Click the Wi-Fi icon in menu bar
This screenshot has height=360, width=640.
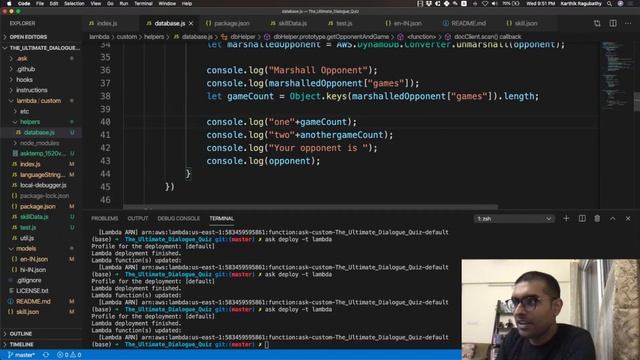click(x=485, y=4)
